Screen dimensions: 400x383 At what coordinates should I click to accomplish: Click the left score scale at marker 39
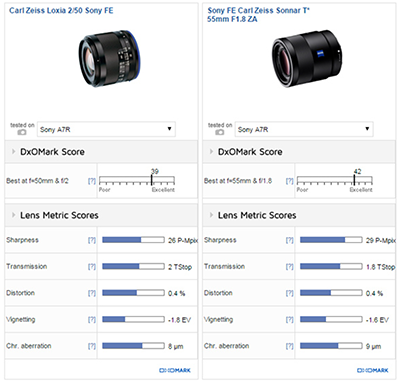click(x=152, y=180)
